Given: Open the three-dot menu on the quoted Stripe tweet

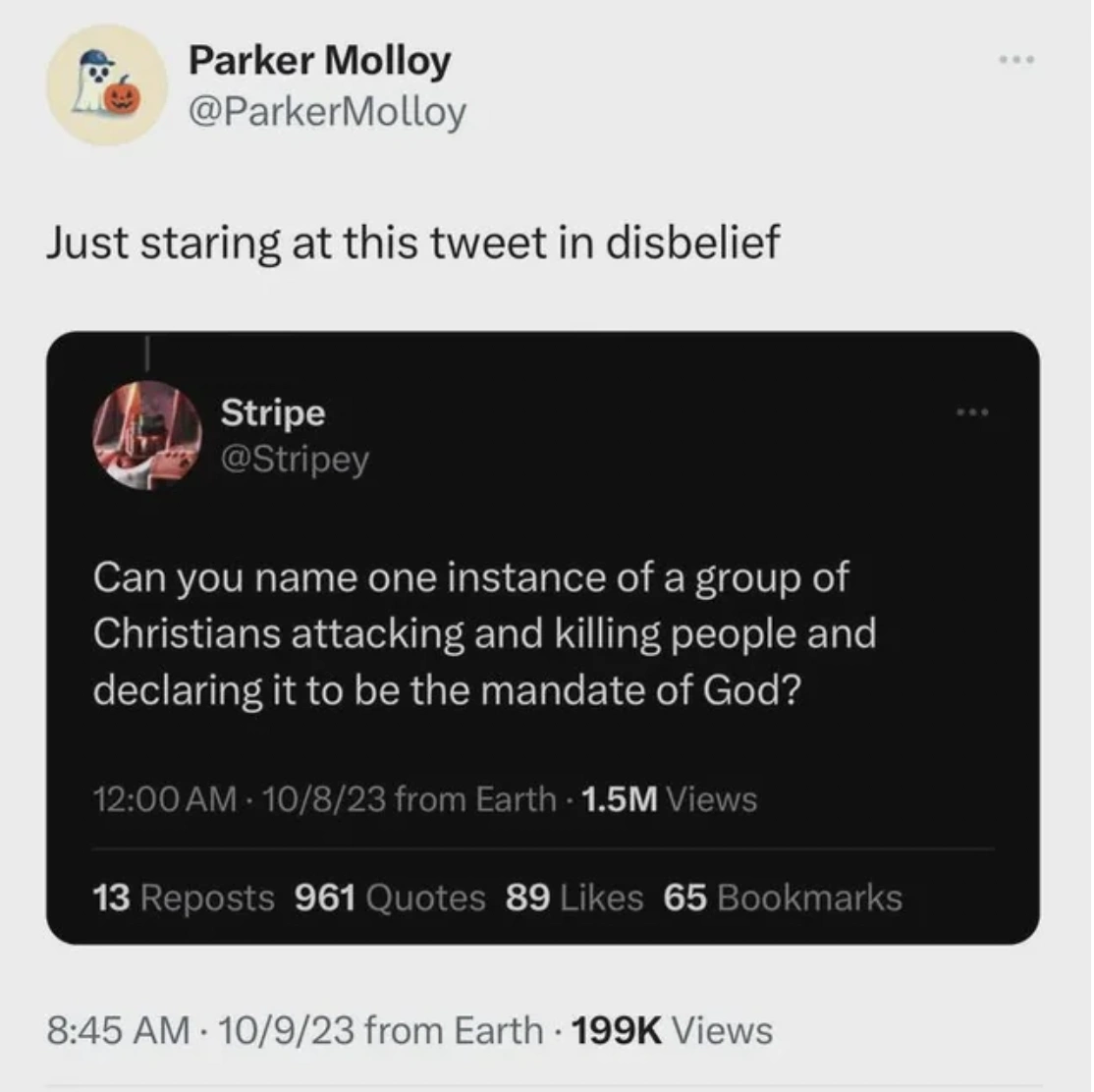Looking at the screenshot, I should tap(973, 413).
